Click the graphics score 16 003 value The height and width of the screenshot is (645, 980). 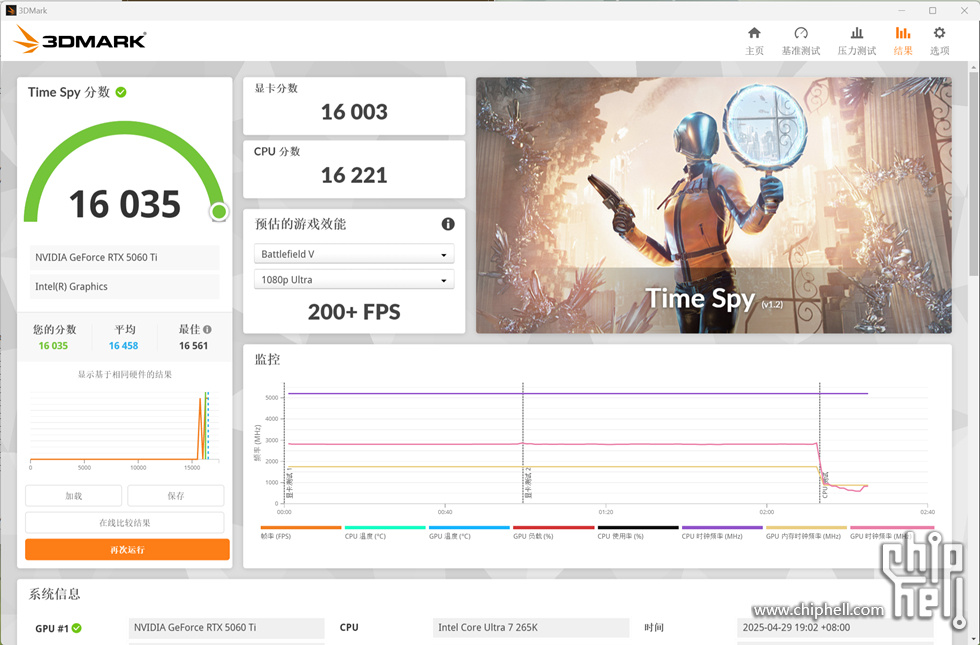(x=354, y=112)
